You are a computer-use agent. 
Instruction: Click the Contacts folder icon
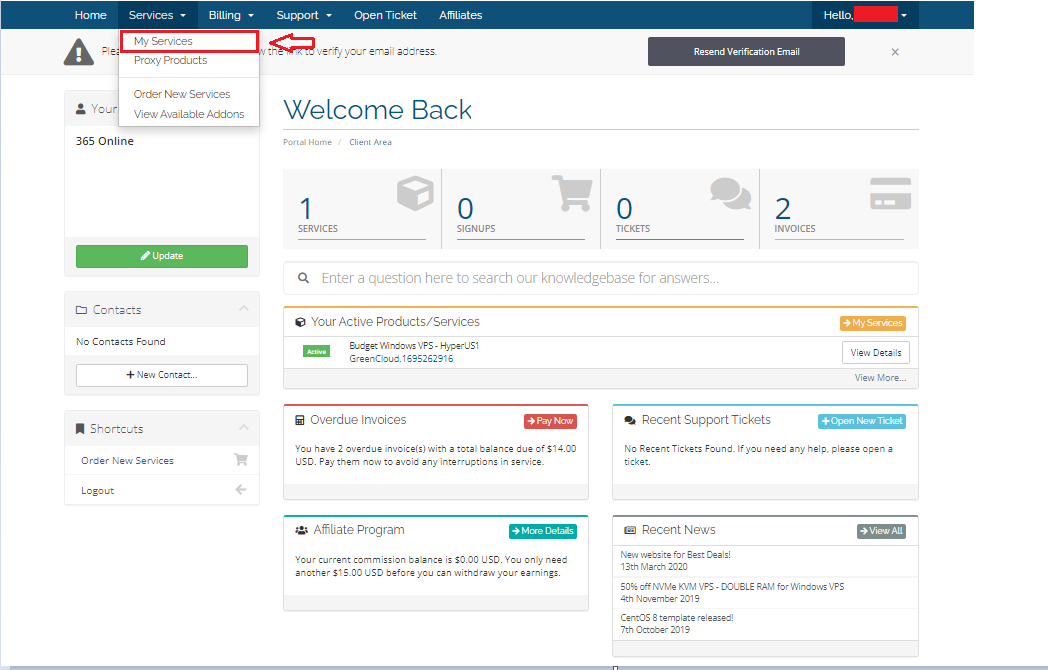82,310
